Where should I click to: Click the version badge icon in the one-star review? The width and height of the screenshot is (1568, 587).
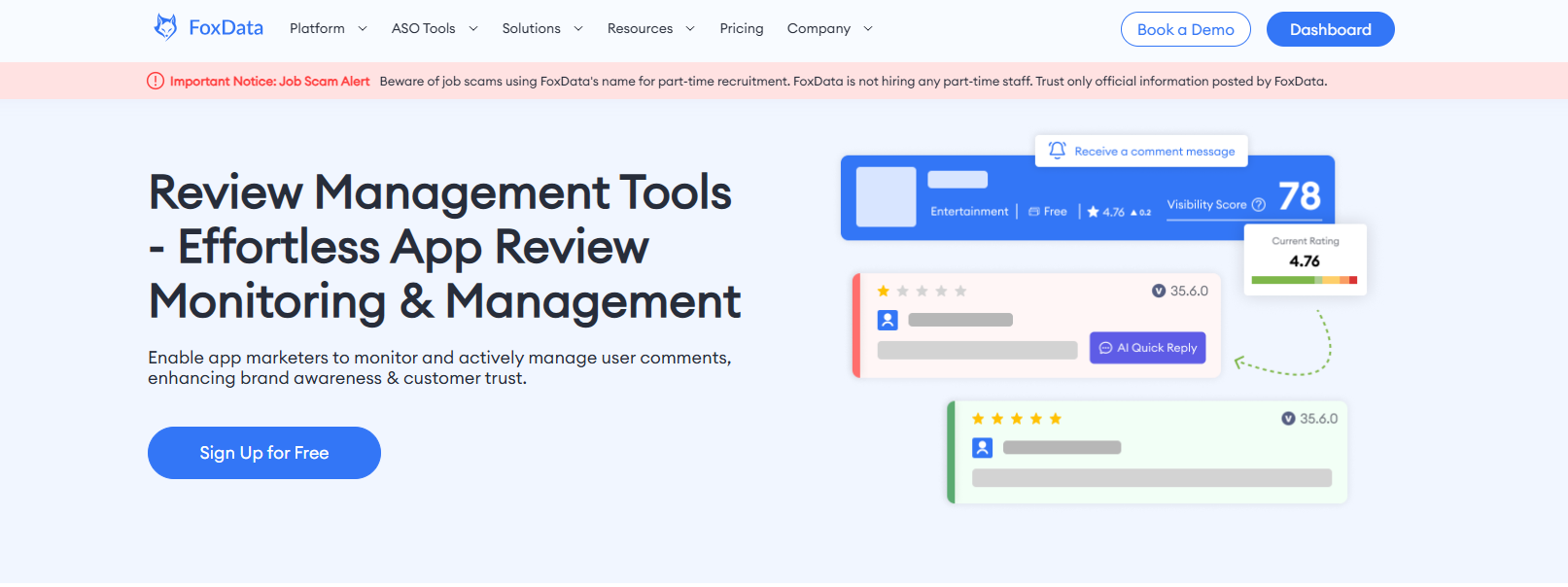click(x=1159, y=291)
